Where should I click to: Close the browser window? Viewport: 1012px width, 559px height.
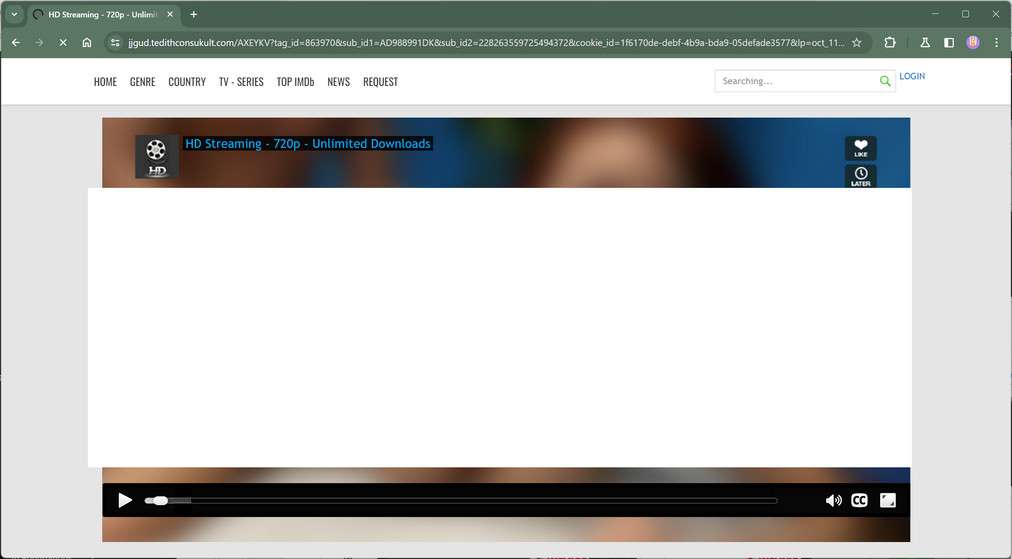(996, 14)
